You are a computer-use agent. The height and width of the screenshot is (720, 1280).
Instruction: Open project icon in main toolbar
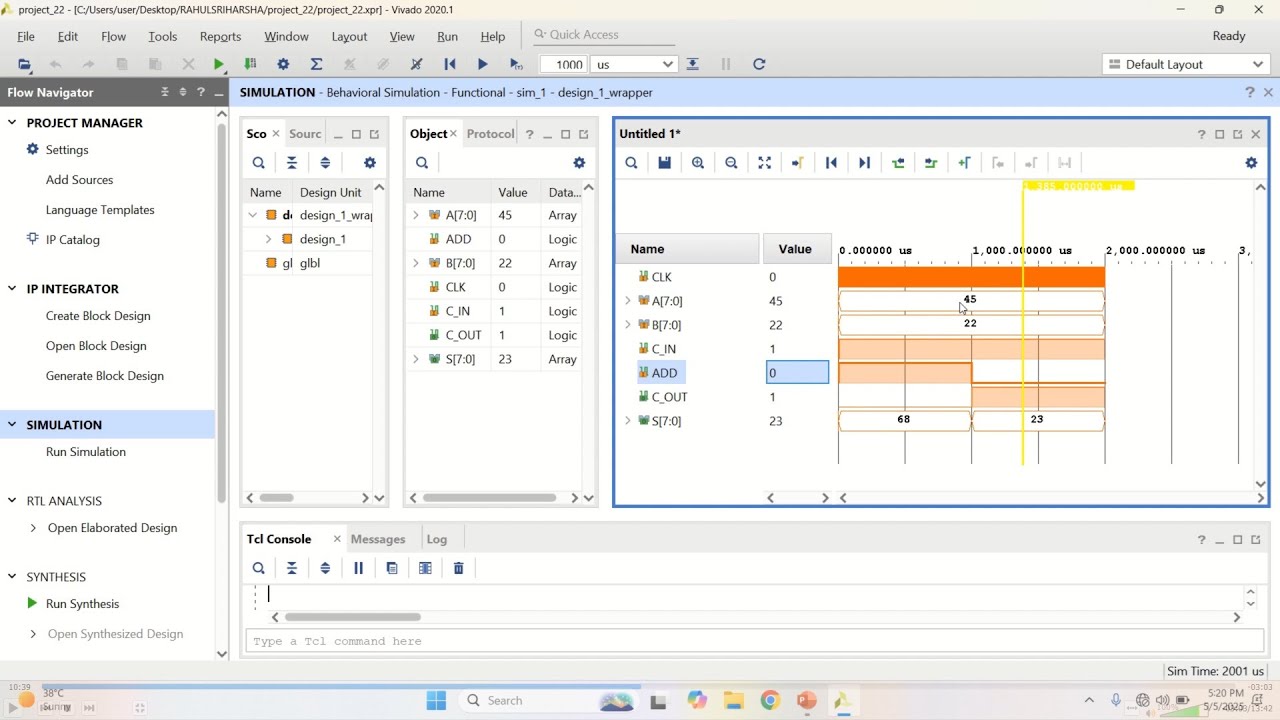click(24, 64)
